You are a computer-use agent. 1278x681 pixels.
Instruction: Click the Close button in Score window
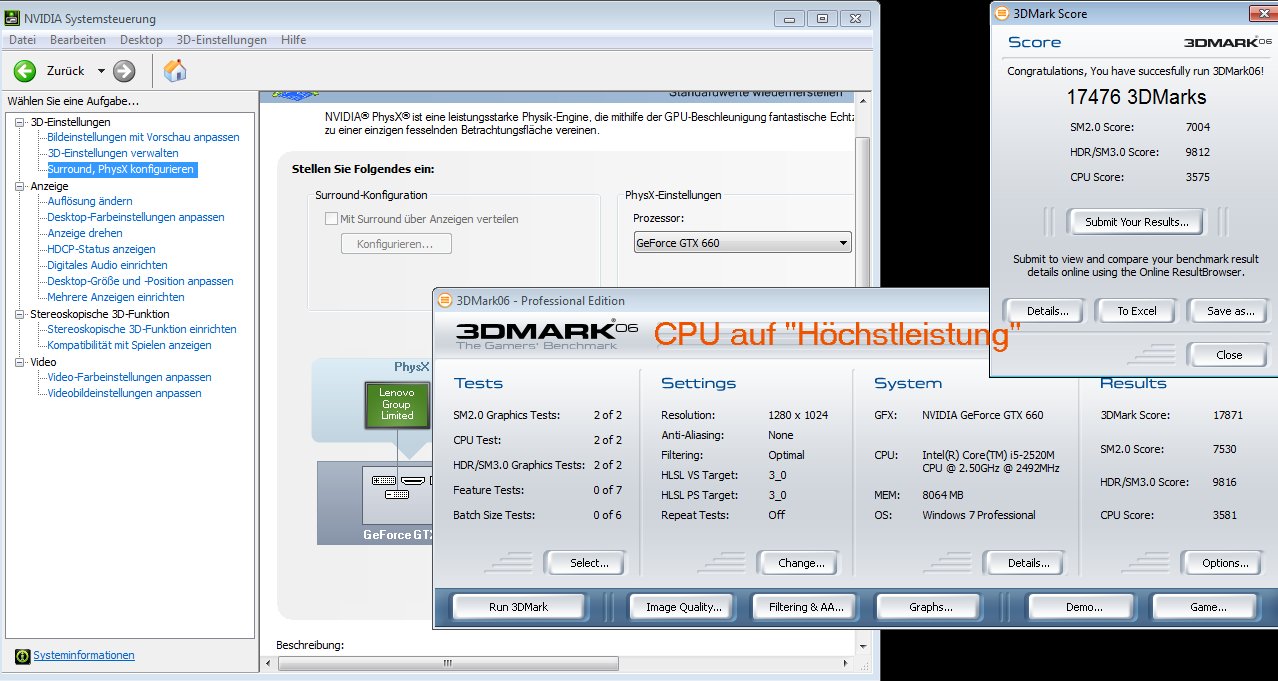coord(1229,355)
